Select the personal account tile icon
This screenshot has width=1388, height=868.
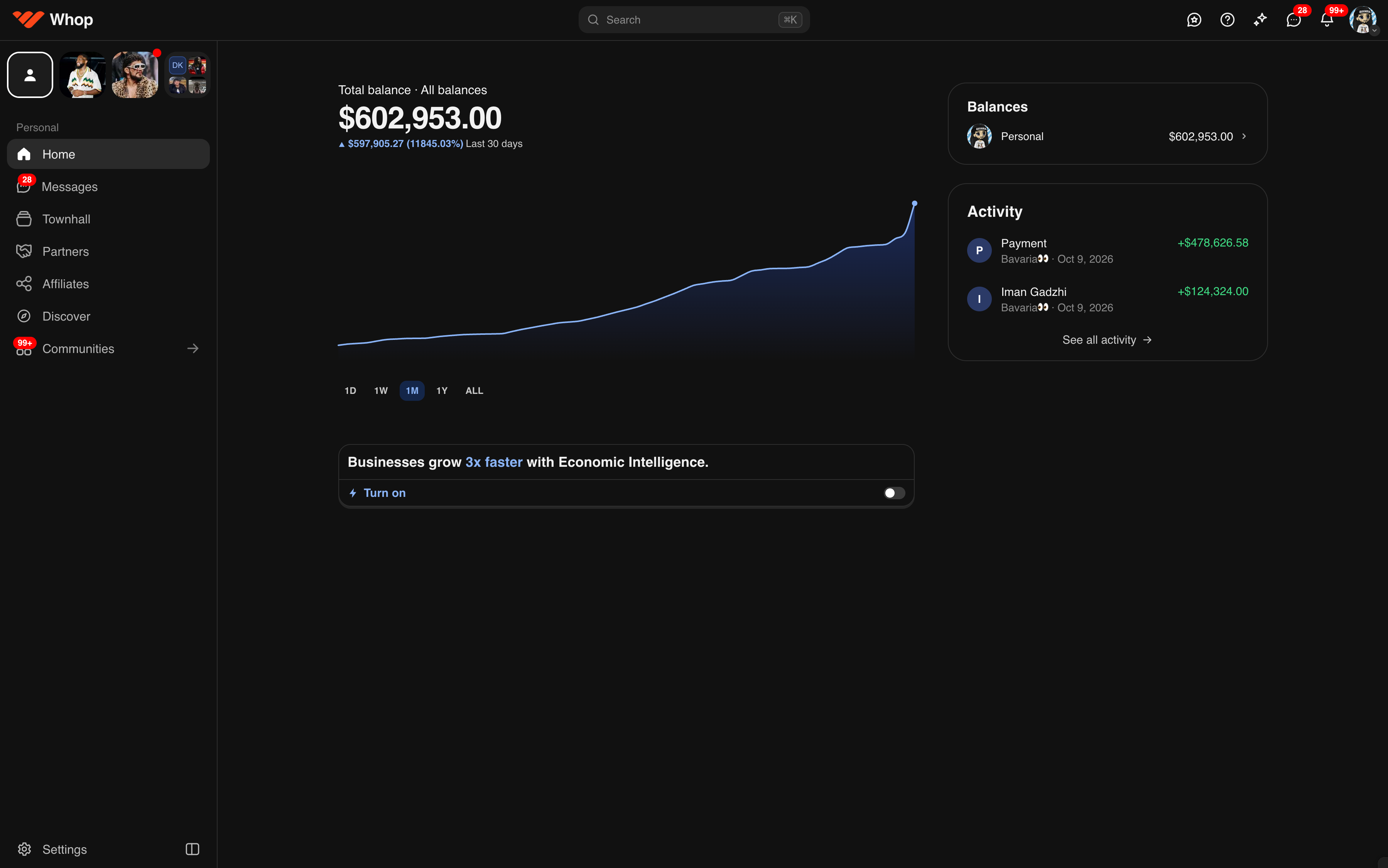(x=30, y=74)
